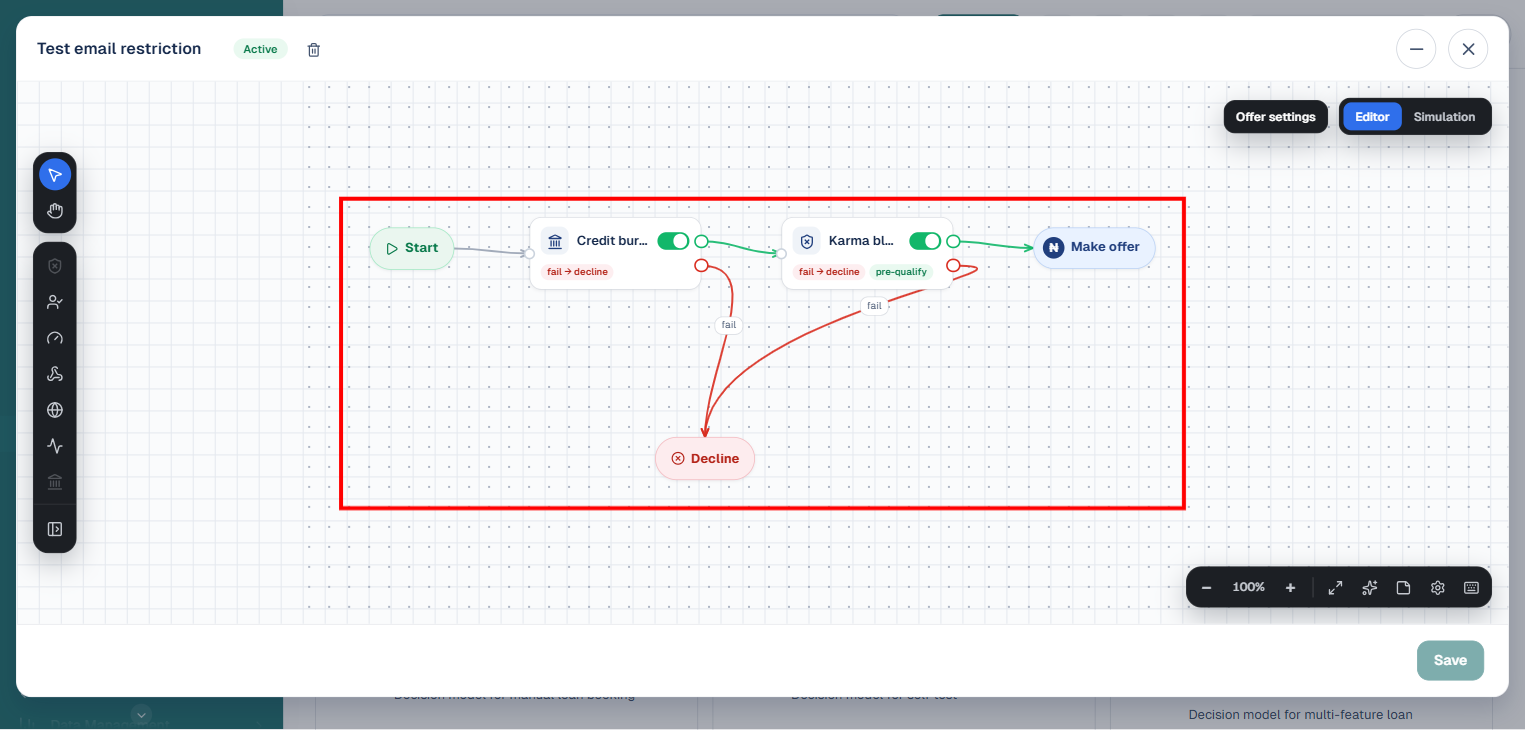Open canvas settings with the gear icon

[1438, 588]
